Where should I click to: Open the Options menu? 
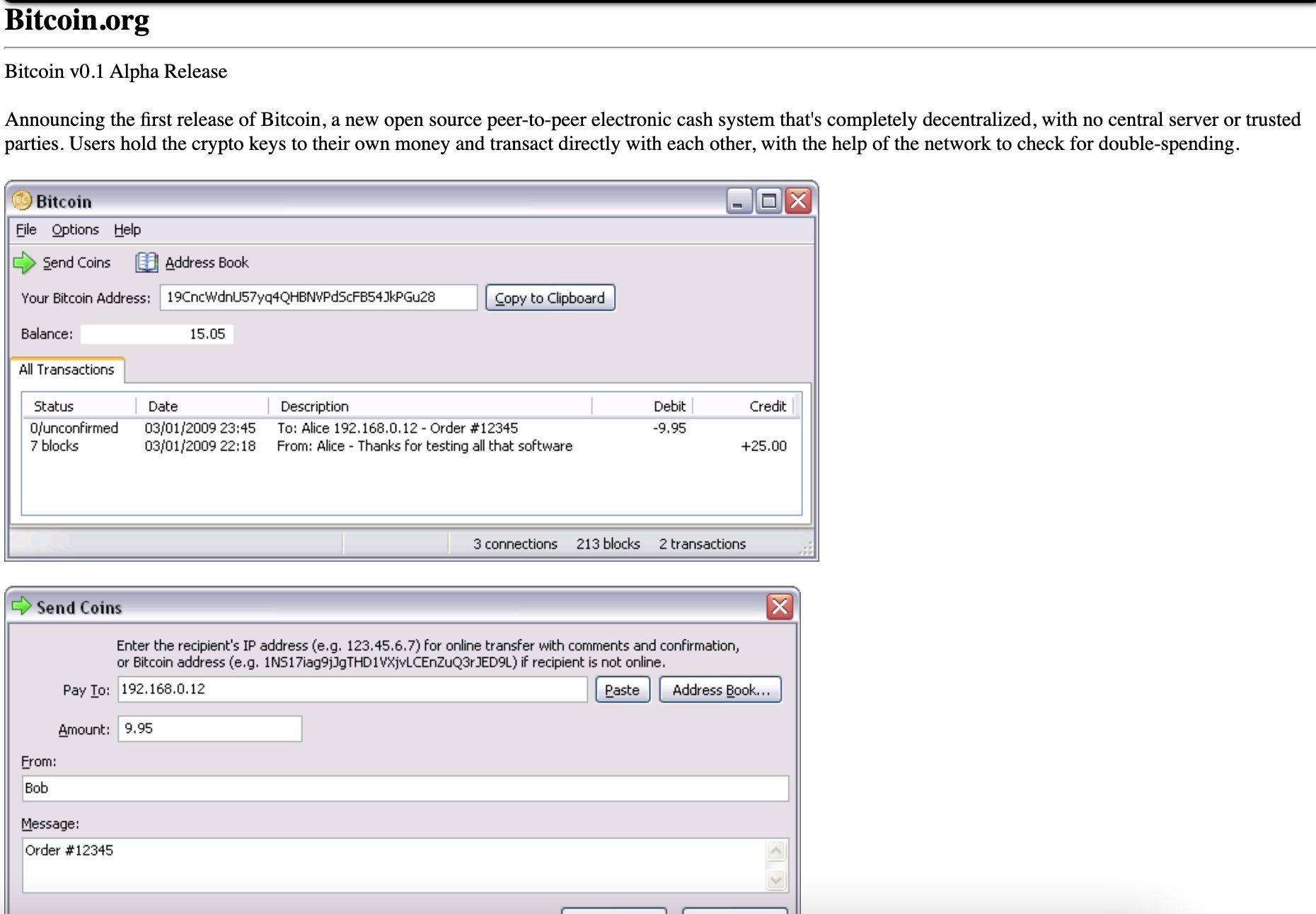pyautogui.click(x=75, y=230)
